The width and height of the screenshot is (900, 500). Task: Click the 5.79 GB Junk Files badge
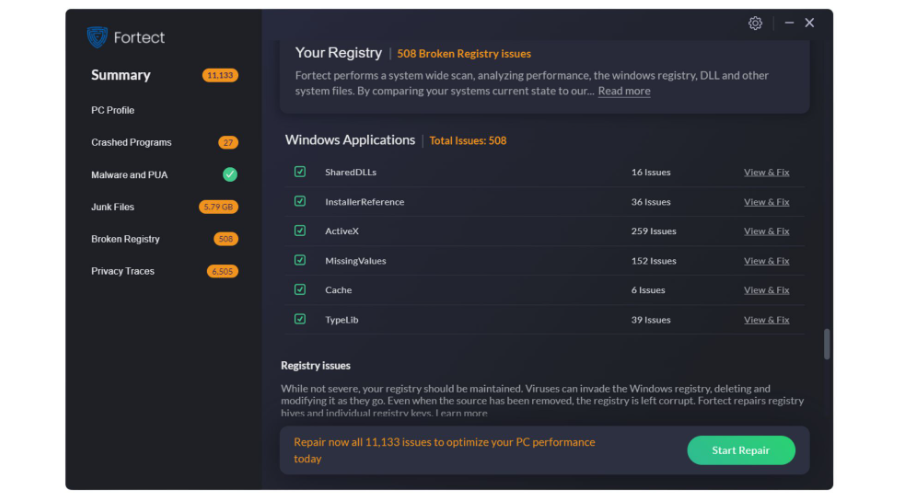tap(219, 207)
